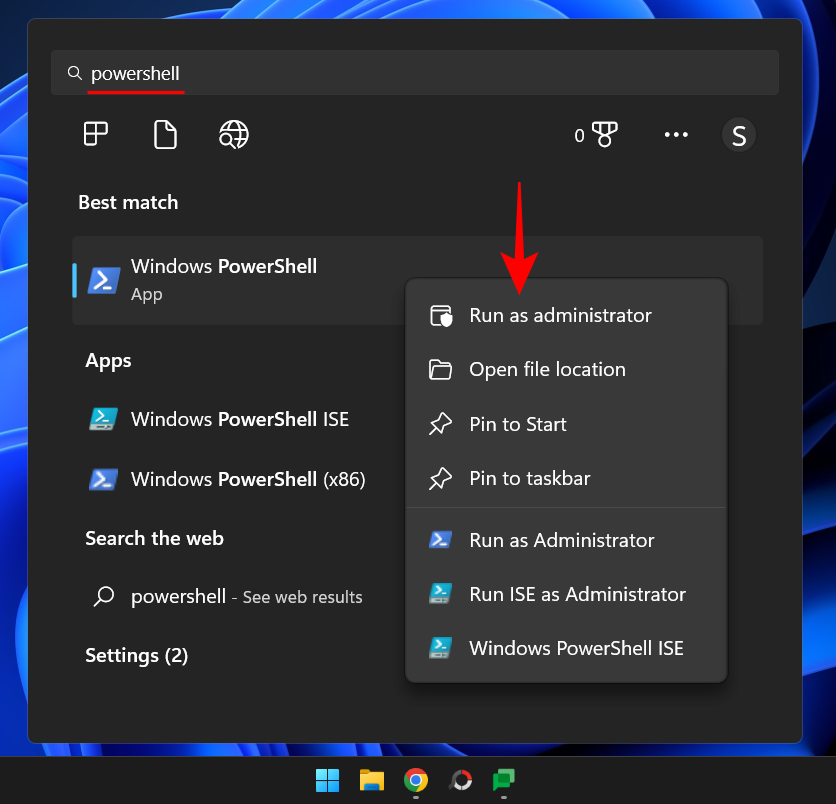
Task: Select the Documents search filter icon
Action: coord(165,134)
